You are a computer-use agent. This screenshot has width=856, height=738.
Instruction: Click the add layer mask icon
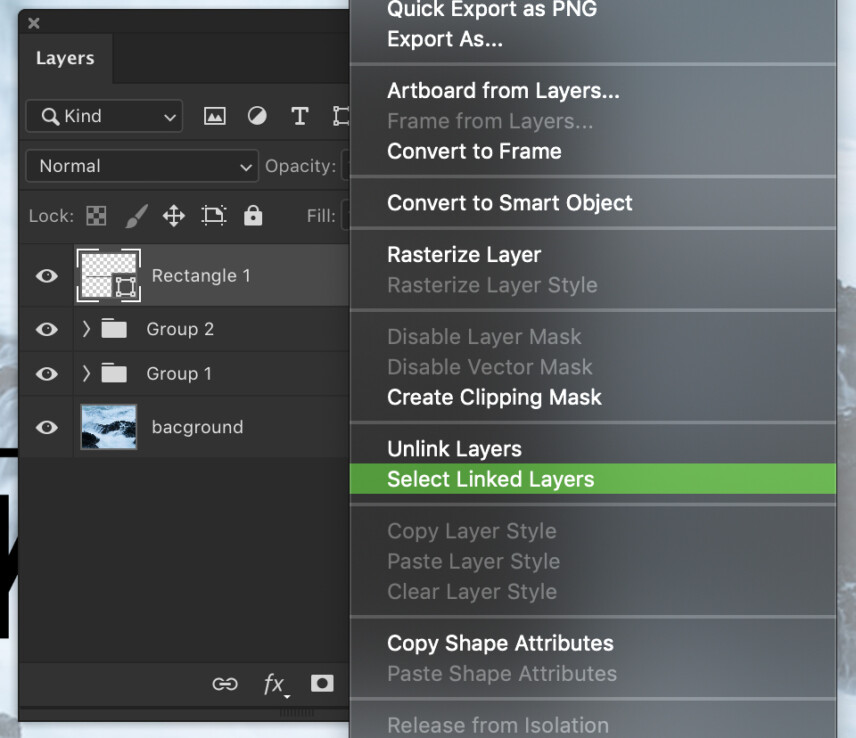pyautogui.click(x=321, y=684)
